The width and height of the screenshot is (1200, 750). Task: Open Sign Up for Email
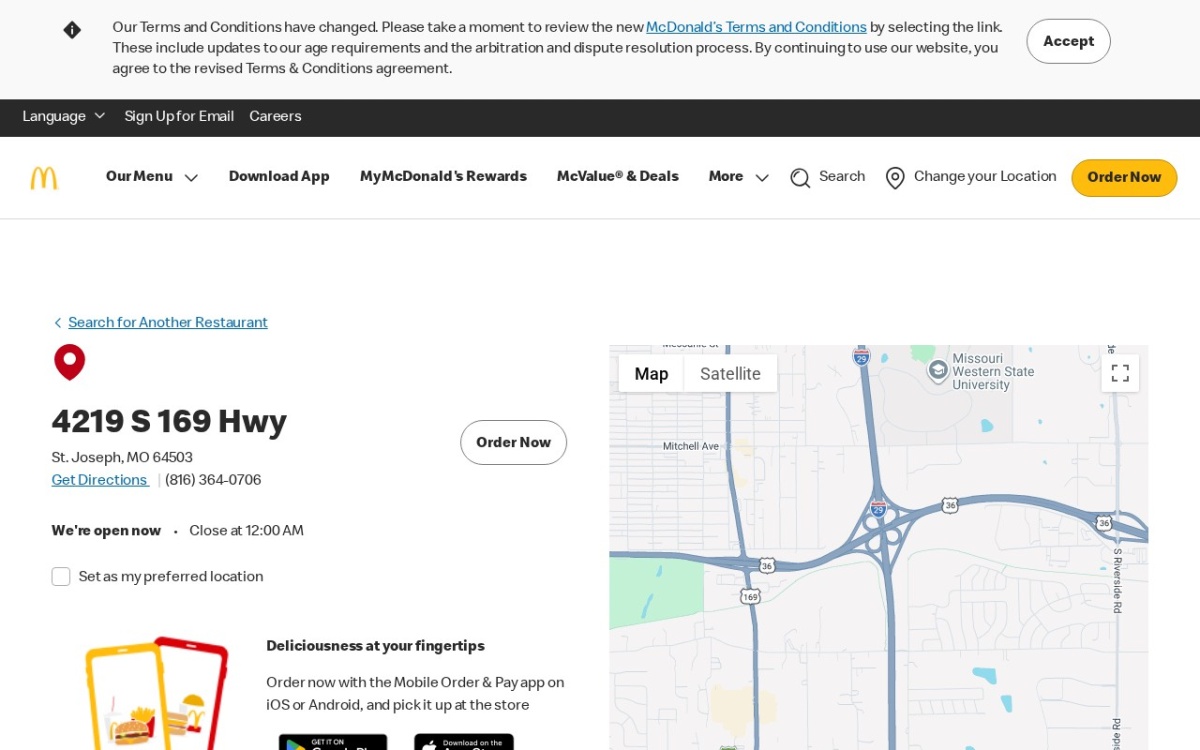pyautogui.click(x=179, y=117)
